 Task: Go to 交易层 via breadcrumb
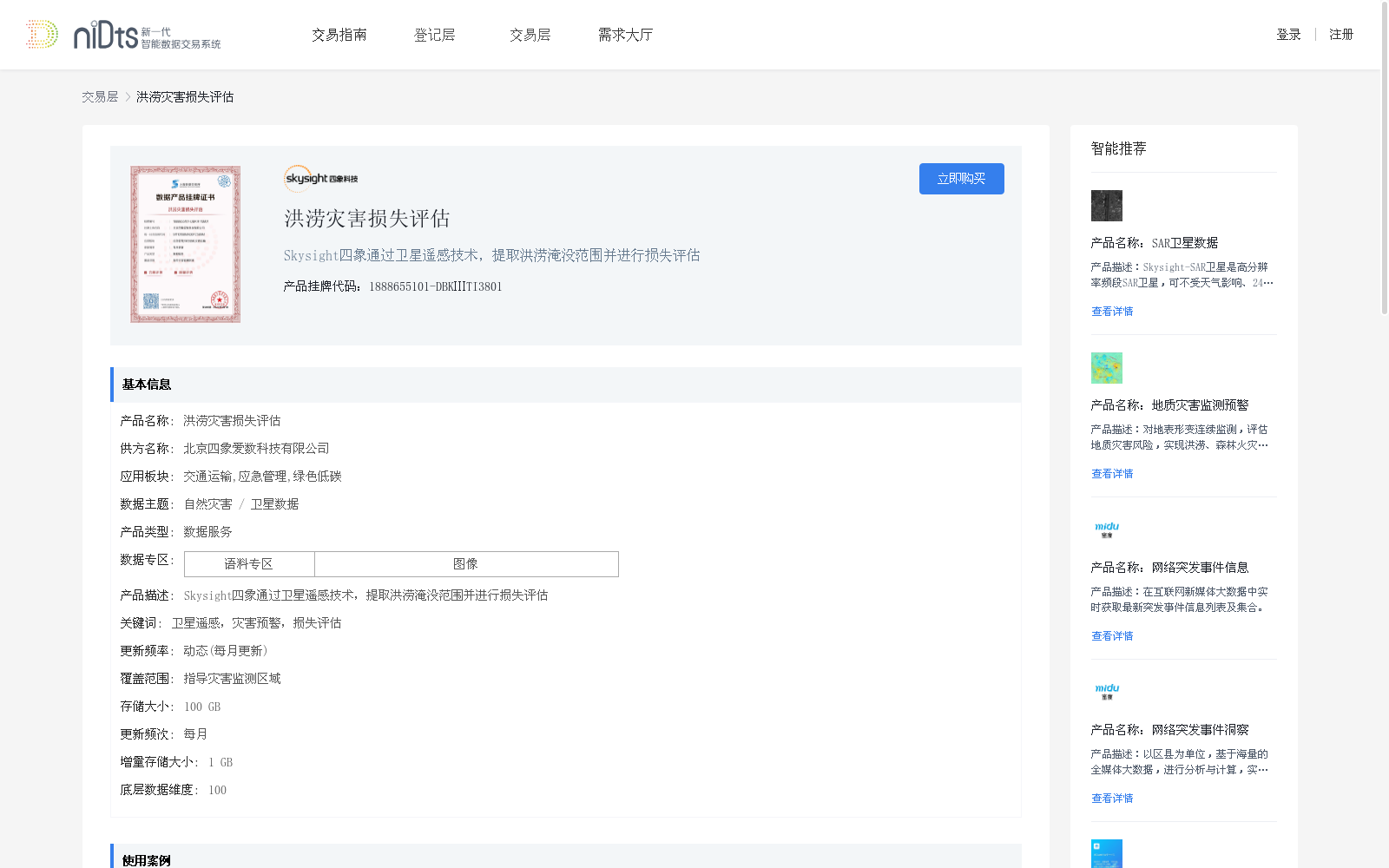pyautogui.click(x=100, y=97)
